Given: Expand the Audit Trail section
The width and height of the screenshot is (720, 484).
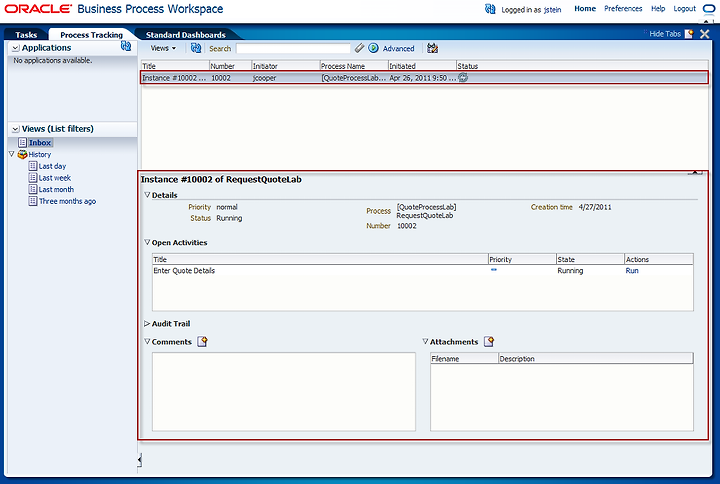Looking at the screenshot, I should click(x=147, y=323).
